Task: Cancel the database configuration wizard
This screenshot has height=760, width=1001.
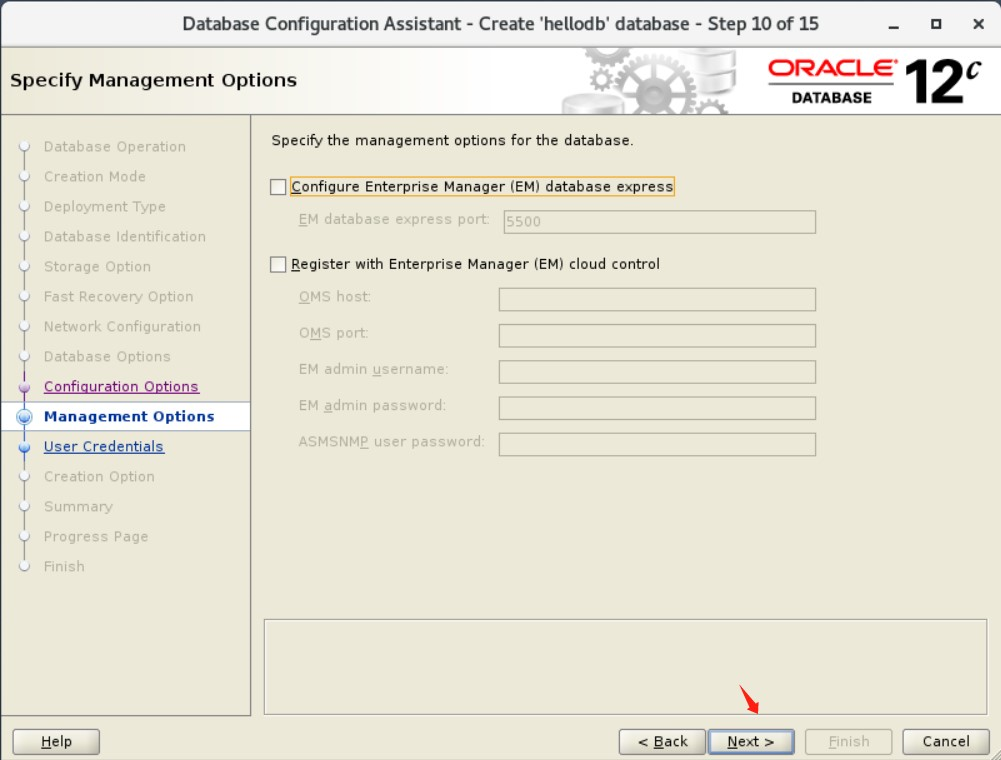Action: [945, 741]
